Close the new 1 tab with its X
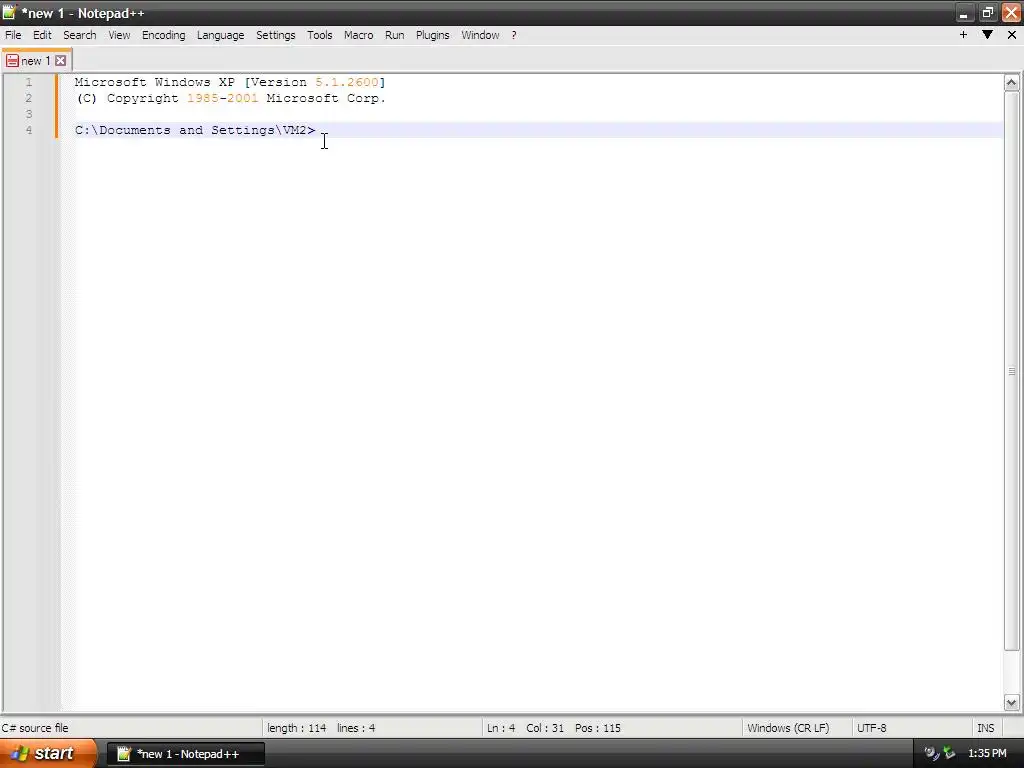Viewport: 1024px width, 768px height. click(x=60, y=61)
